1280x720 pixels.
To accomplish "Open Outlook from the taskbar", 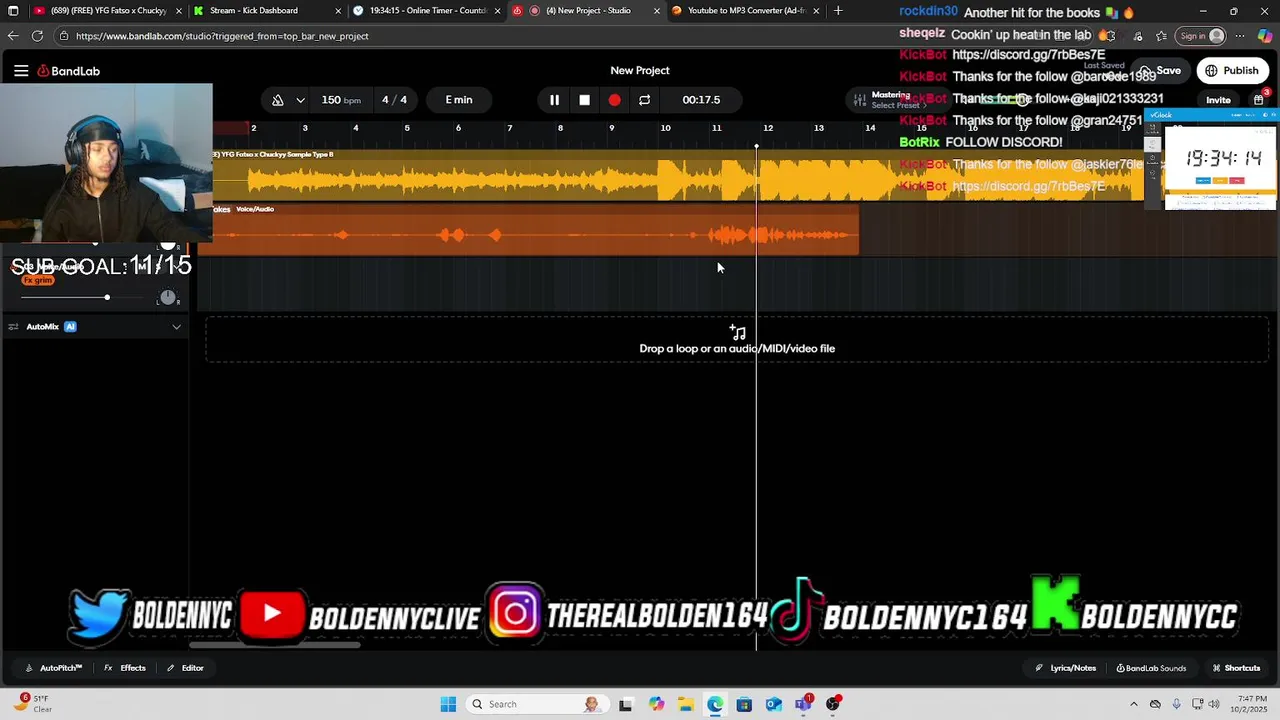I will tap(773, 704).
